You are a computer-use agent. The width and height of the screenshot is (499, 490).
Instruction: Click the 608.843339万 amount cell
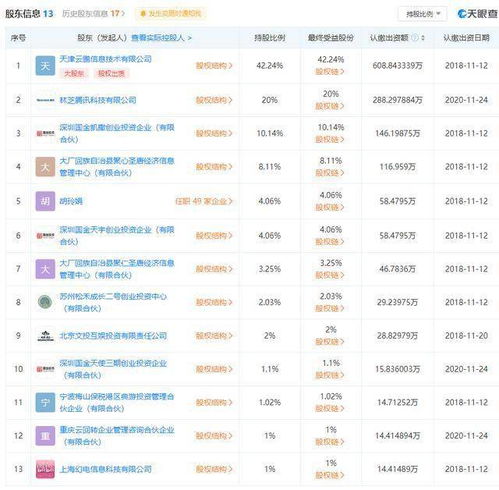point(397,66)
